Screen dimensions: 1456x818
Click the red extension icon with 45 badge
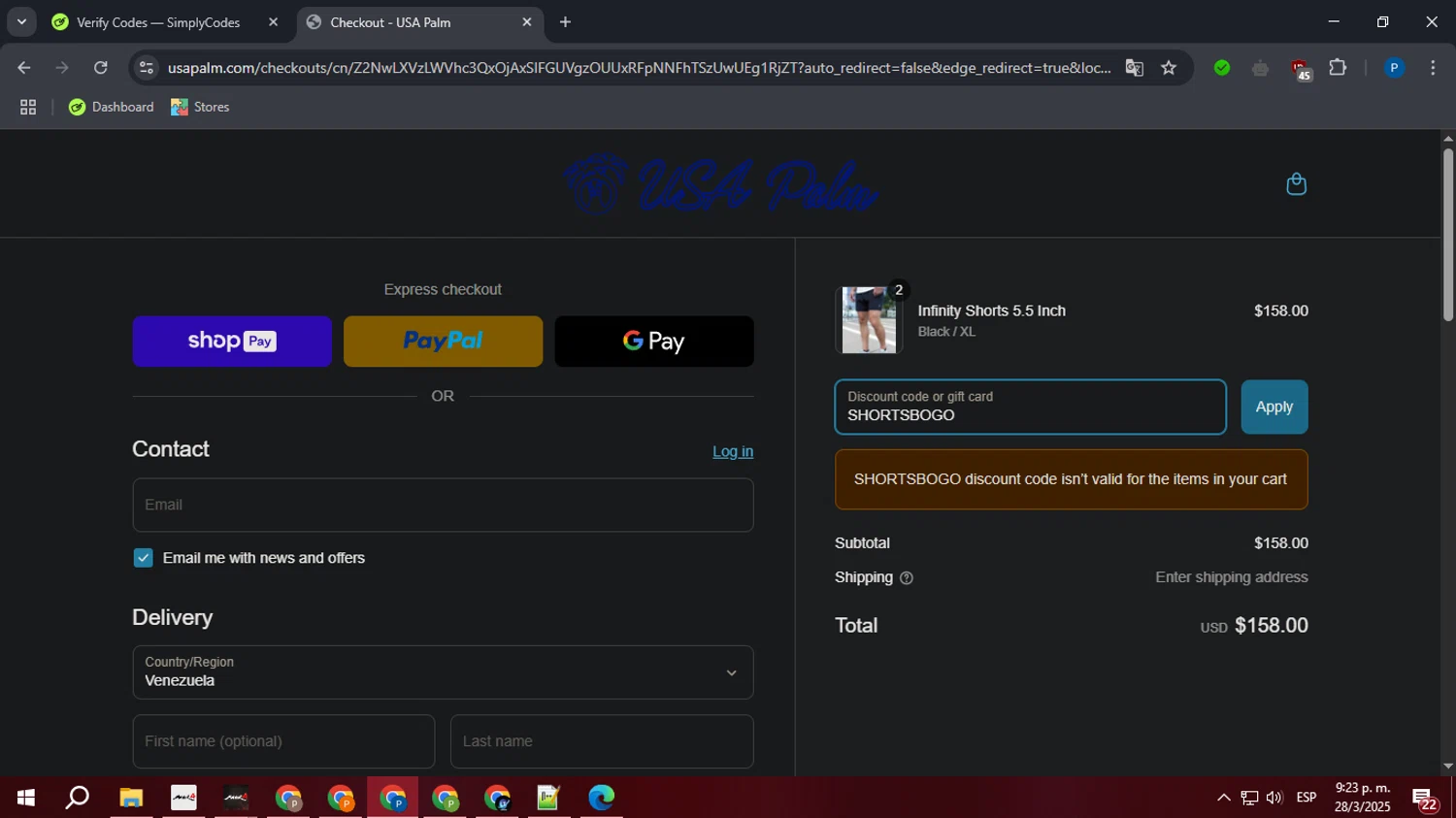point(1300,69)
